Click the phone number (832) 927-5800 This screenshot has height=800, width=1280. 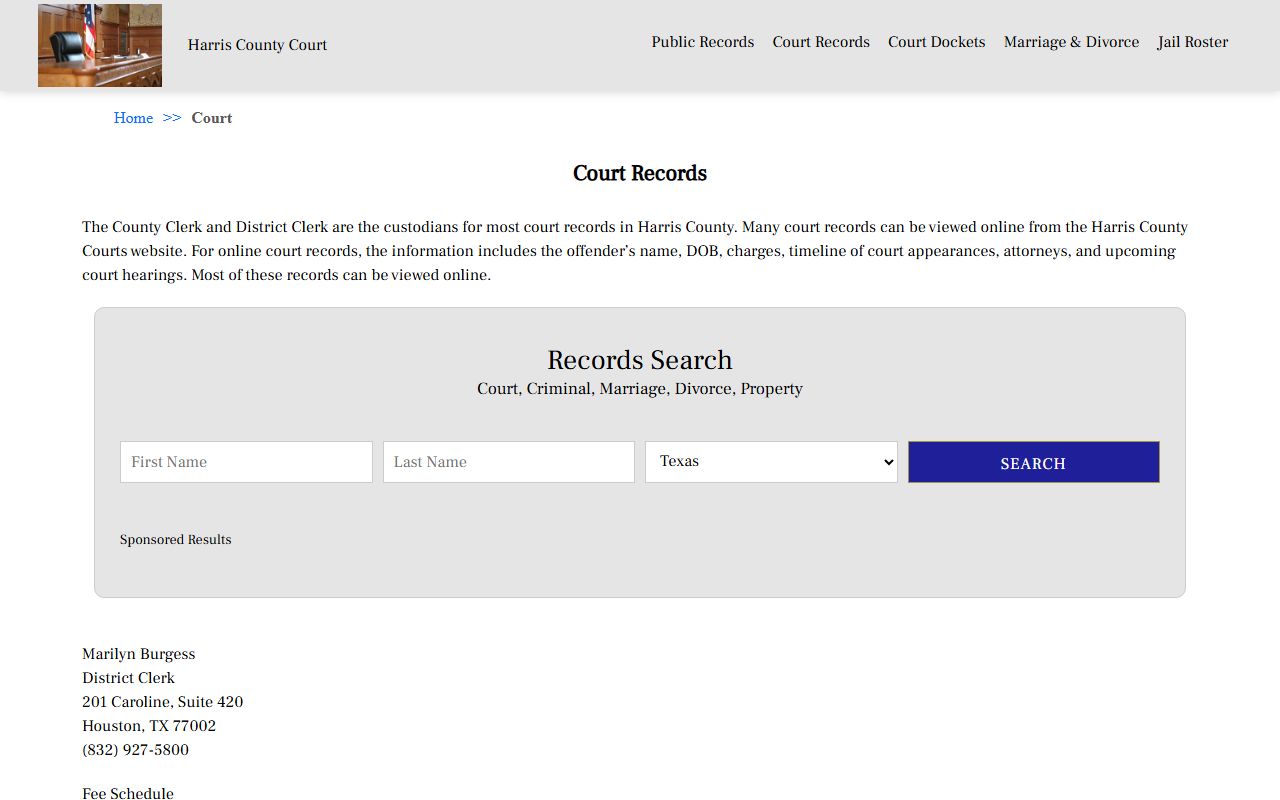[135, 750]
